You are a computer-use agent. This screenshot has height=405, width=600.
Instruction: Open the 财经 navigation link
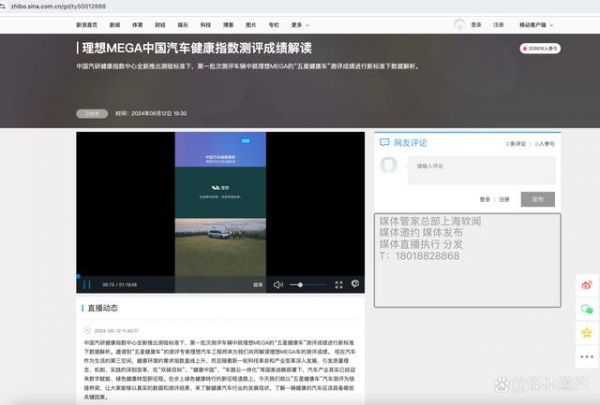[x=160, y=25]
